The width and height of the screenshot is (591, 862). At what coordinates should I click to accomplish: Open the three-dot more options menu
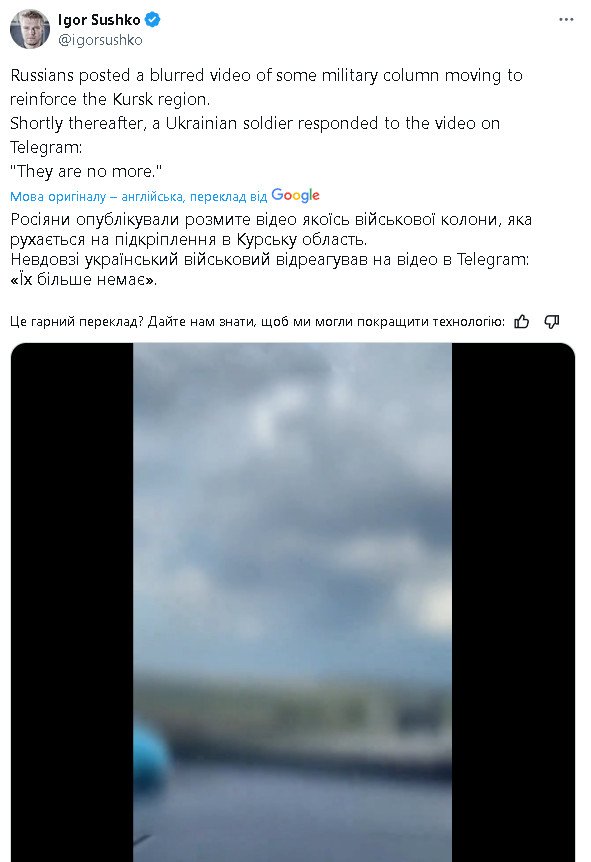pyautogui.click(x=566, y=20)
